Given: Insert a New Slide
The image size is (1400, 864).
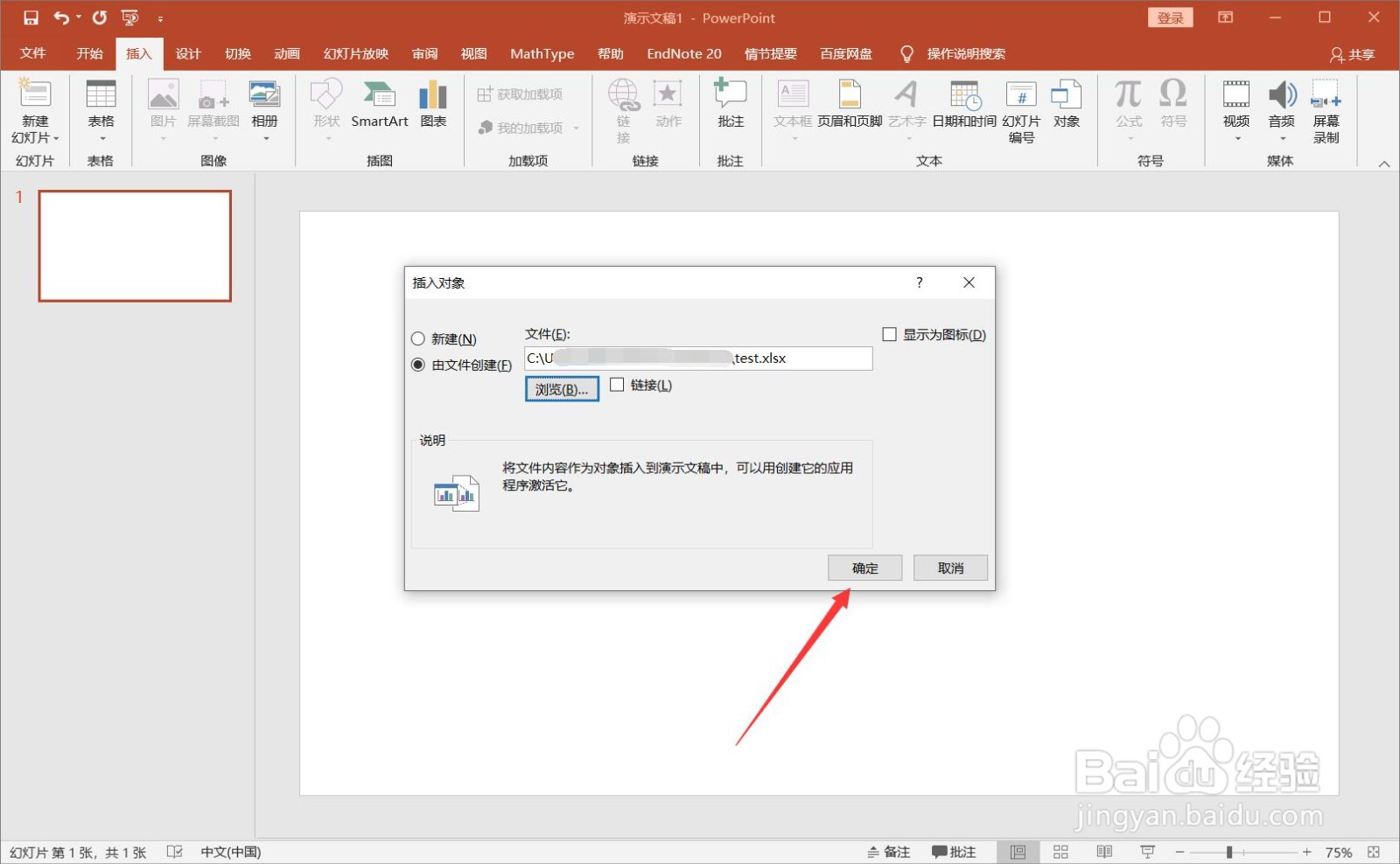Looking at the screenshot, I should point(35,111).
